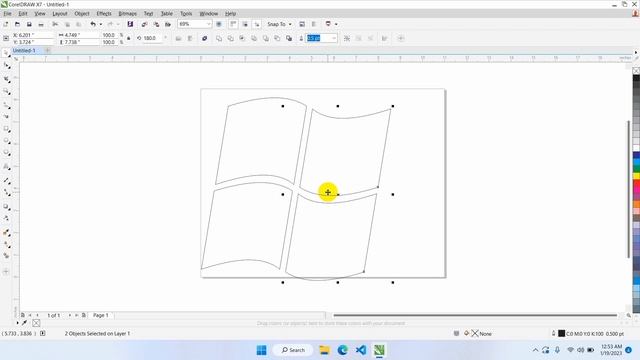Click the taskbar Search box
Screen dimensions: 640x360
pos(293,350)
